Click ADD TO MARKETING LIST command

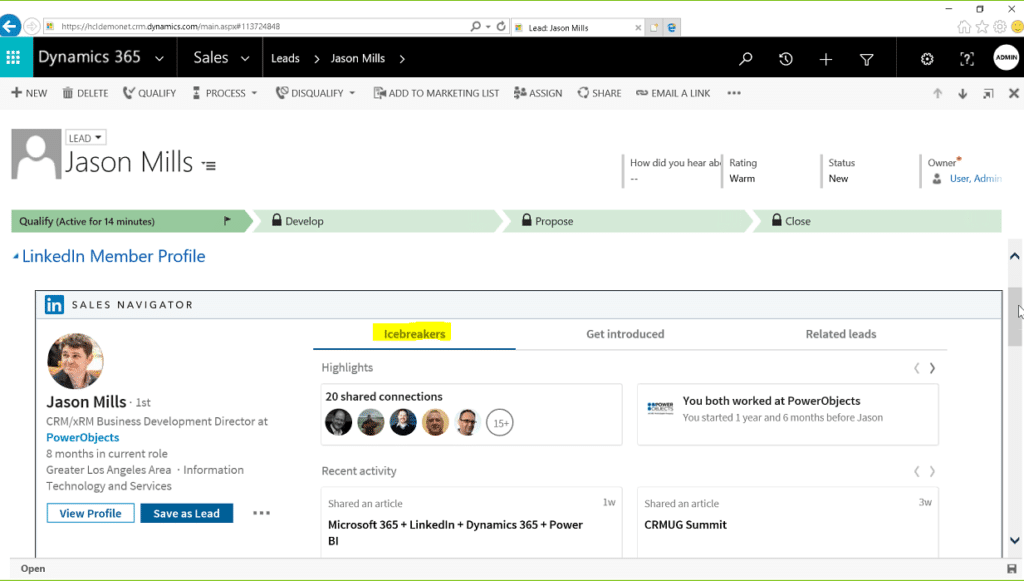click(x=436, y=93)
